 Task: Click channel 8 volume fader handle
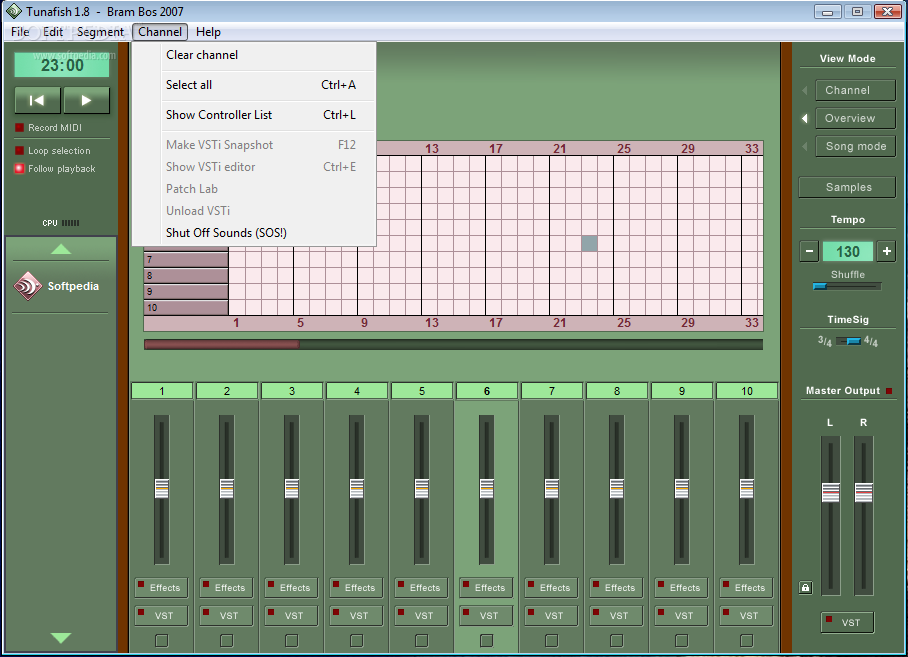coord(617,489)
